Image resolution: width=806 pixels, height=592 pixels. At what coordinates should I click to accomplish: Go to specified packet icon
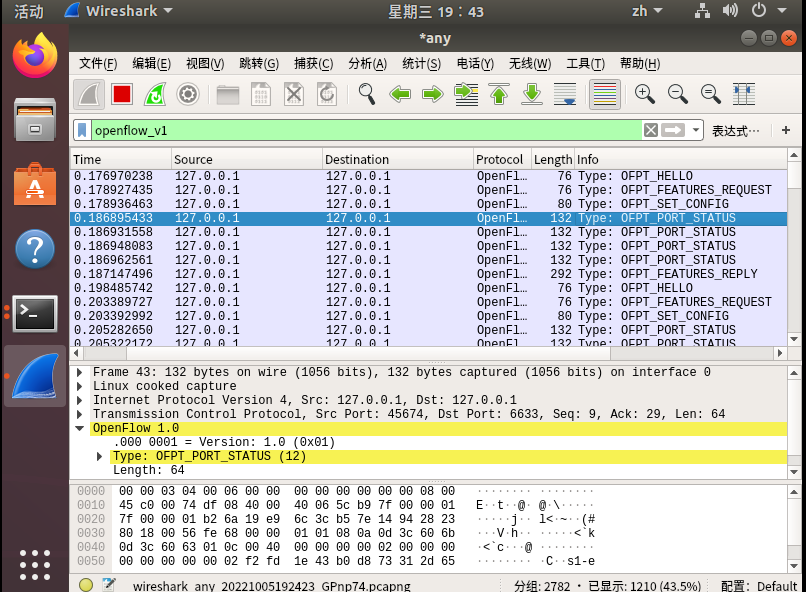(x=466, y=95)
